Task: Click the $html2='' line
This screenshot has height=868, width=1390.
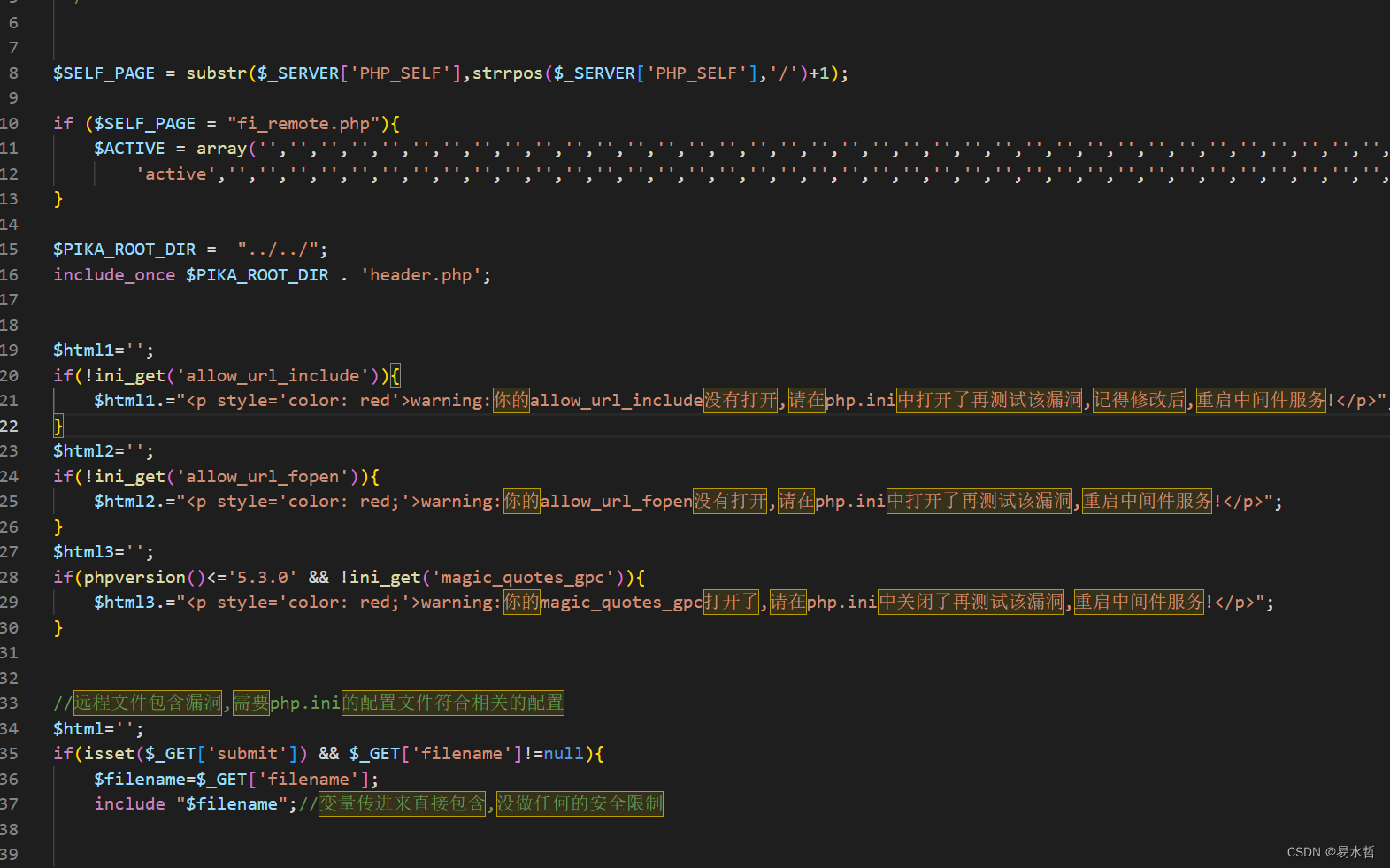Action: coord(104,451)
